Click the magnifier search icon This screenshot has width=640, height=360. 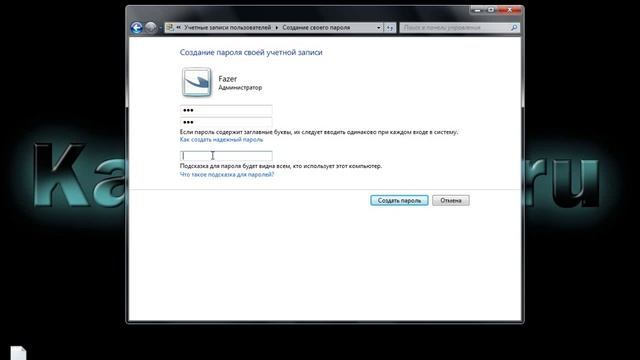tap(514, 27)
